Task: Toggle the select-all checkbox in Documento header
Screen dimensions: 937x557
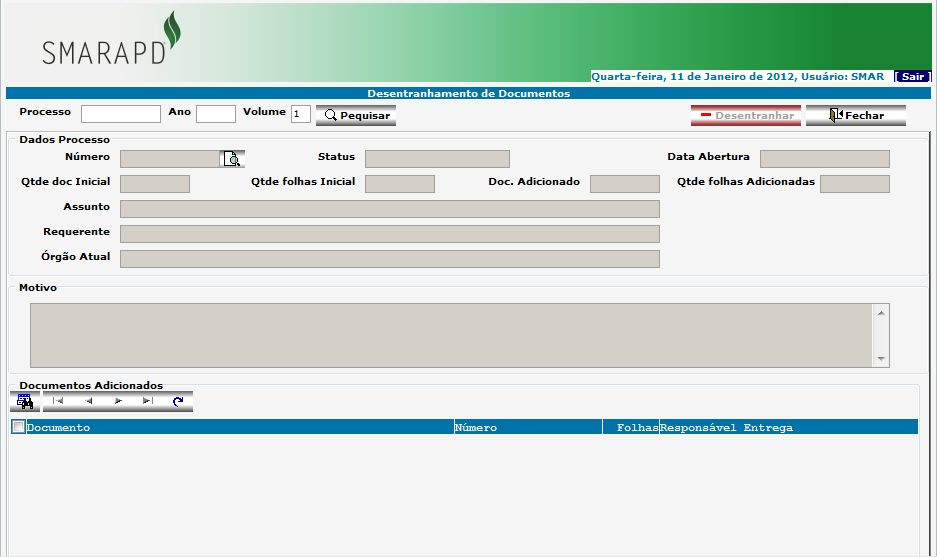Action: (x=19, y=427)
